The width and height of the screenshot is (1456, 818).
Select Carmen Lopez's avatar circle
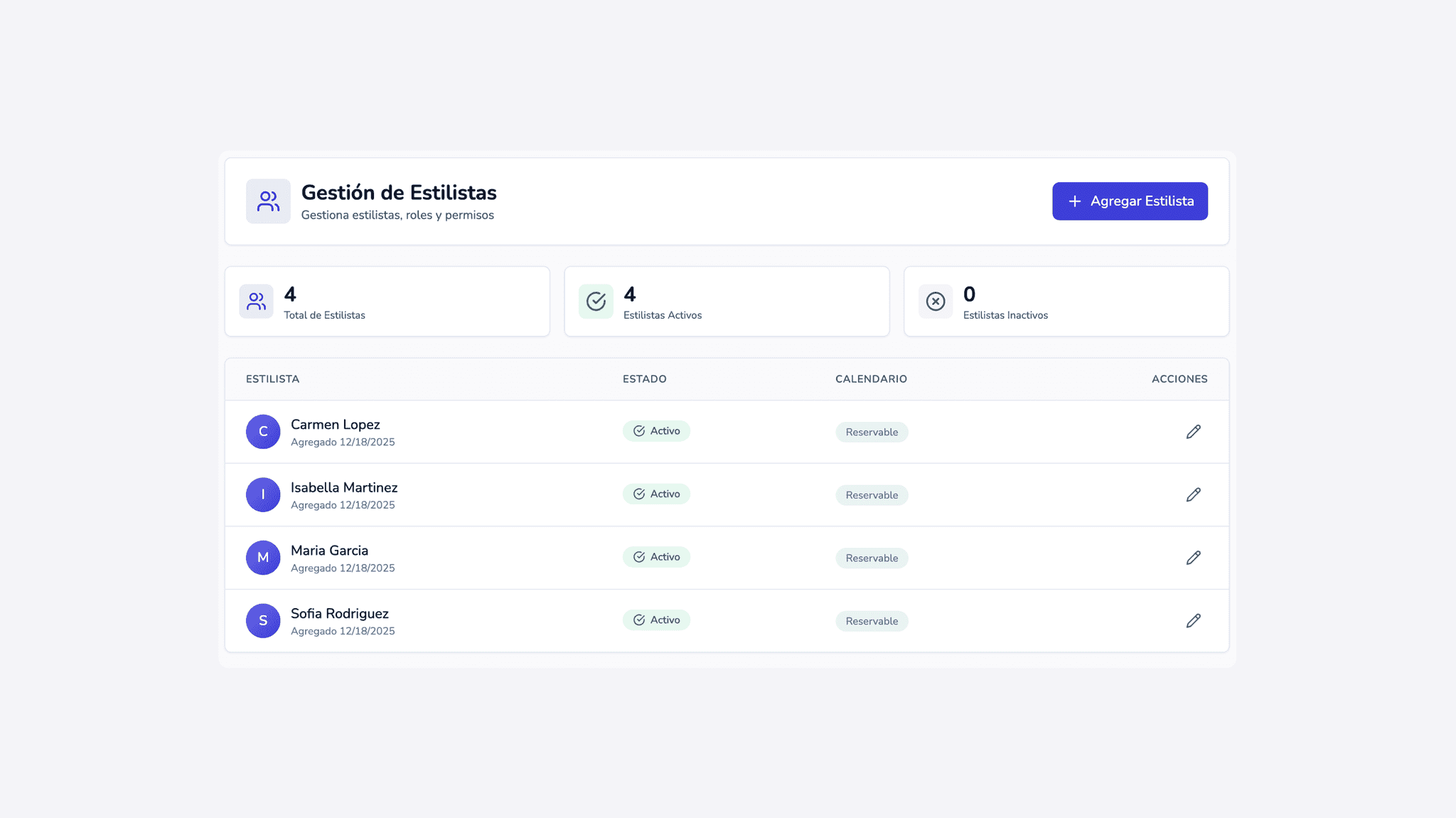coord(263,432)
